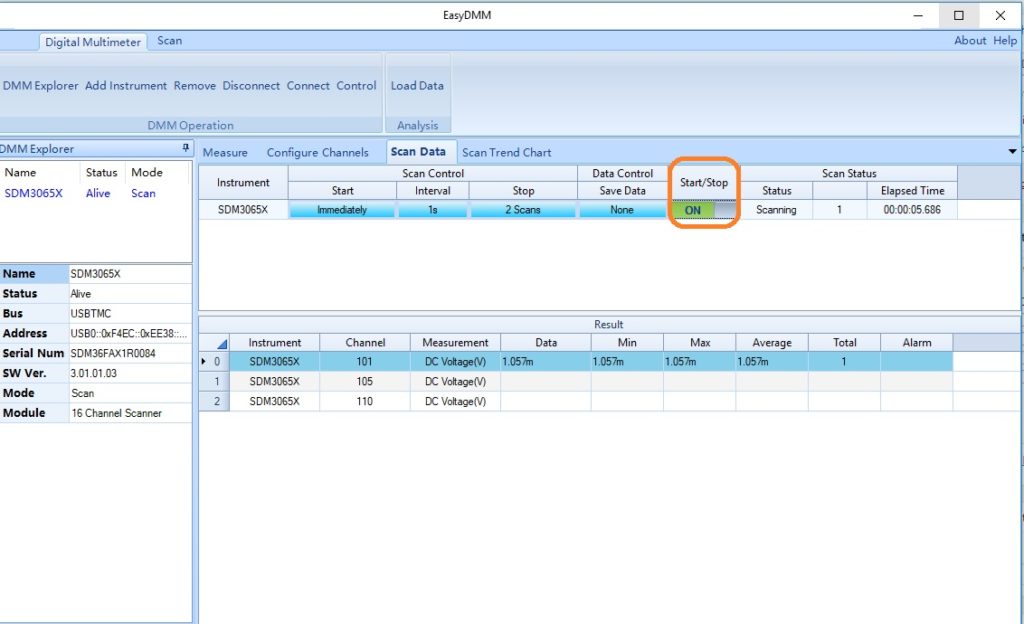
Task: Open the Start 'Immediately' dropdown cell
Action: click(x=342, y=210)
